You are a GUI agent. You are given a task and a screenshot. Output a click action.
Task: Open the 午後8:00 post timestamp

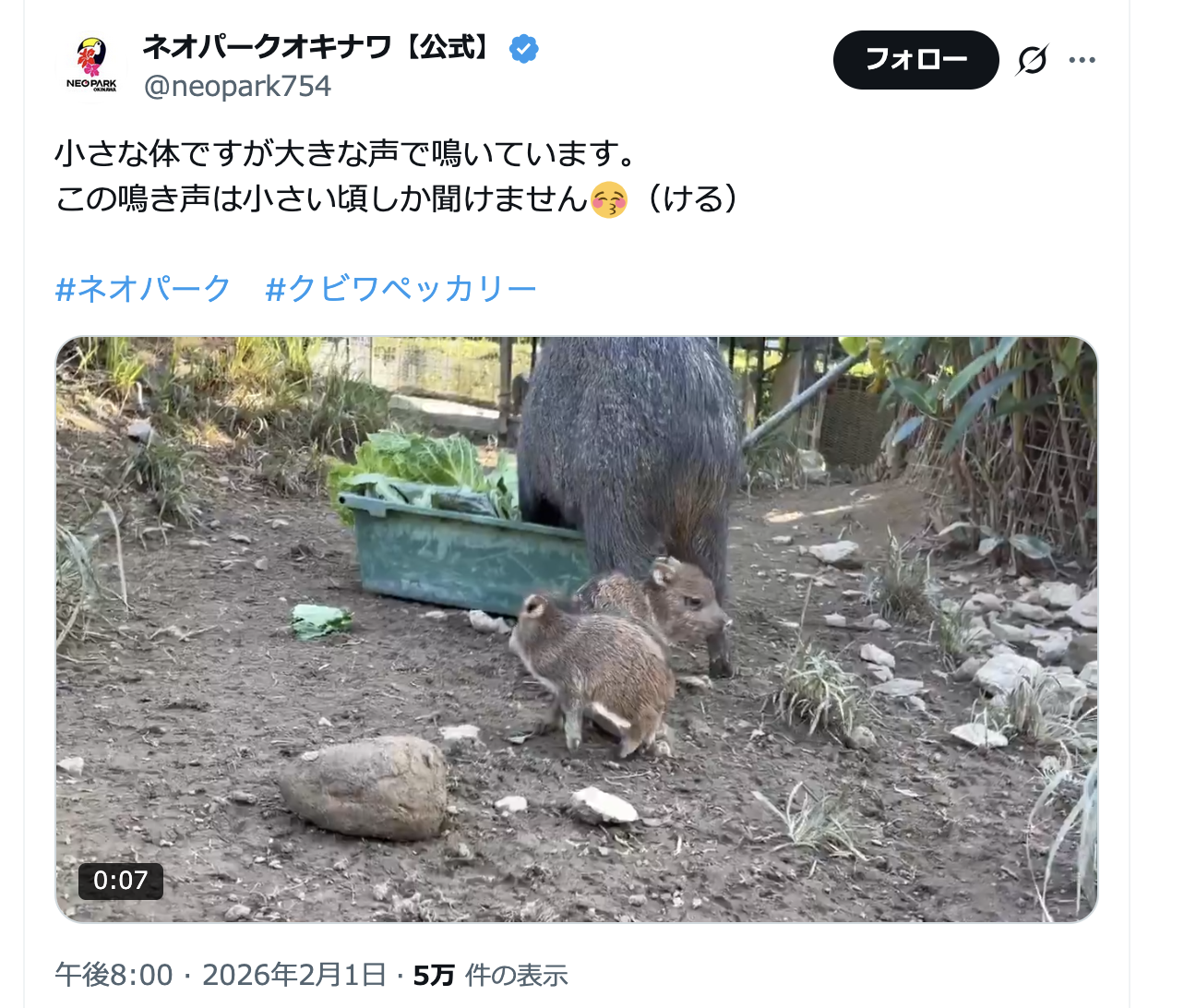pos(114,975)
